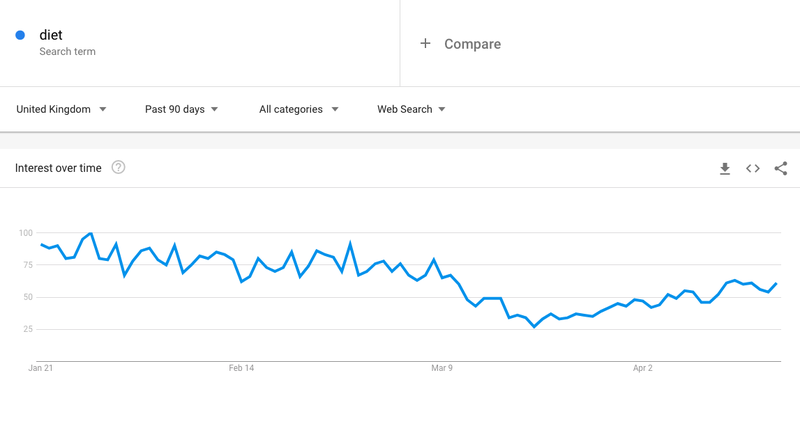Edit the diet search term

pos(51,35)
